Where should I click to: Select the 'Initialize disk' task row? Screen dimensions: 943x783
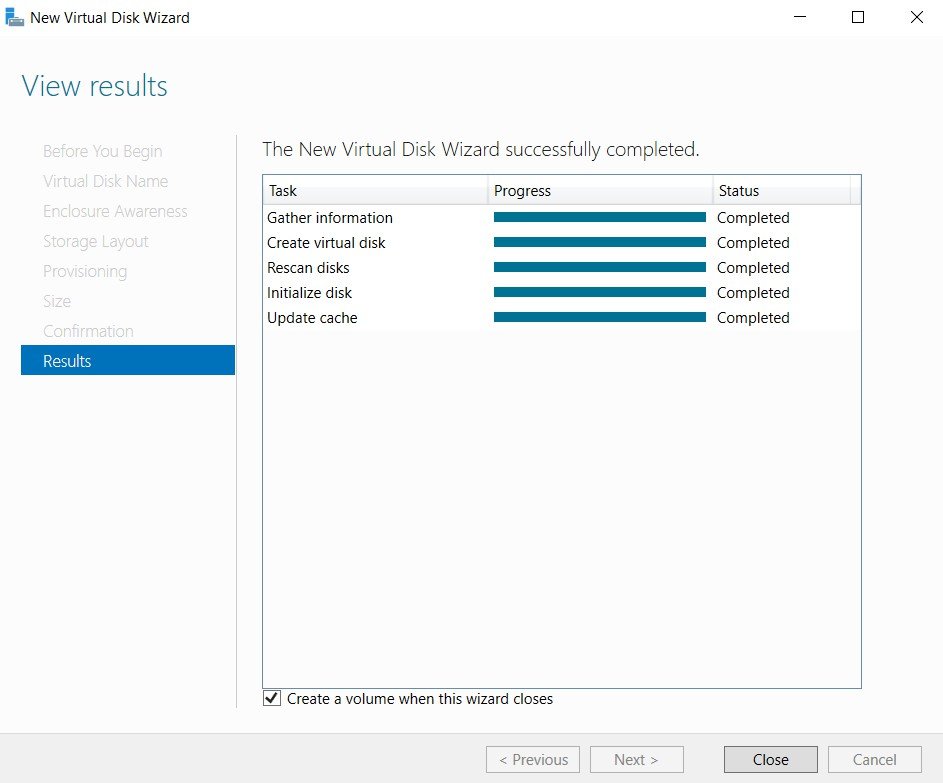562,293
